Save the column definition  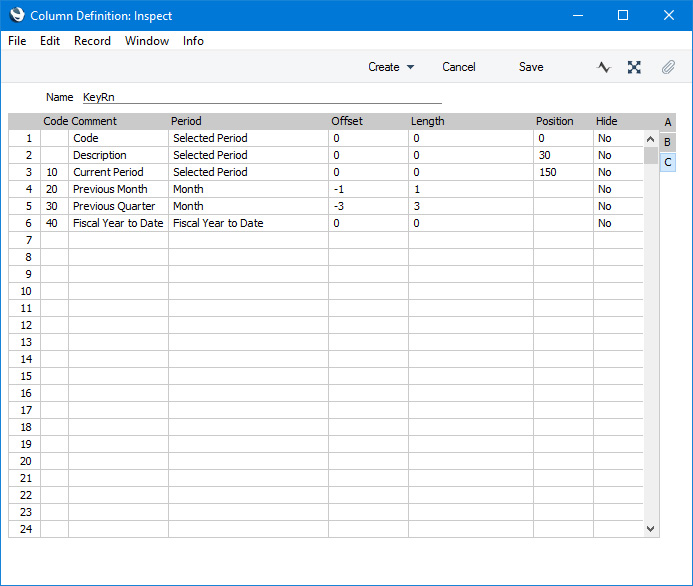point(531,67)
